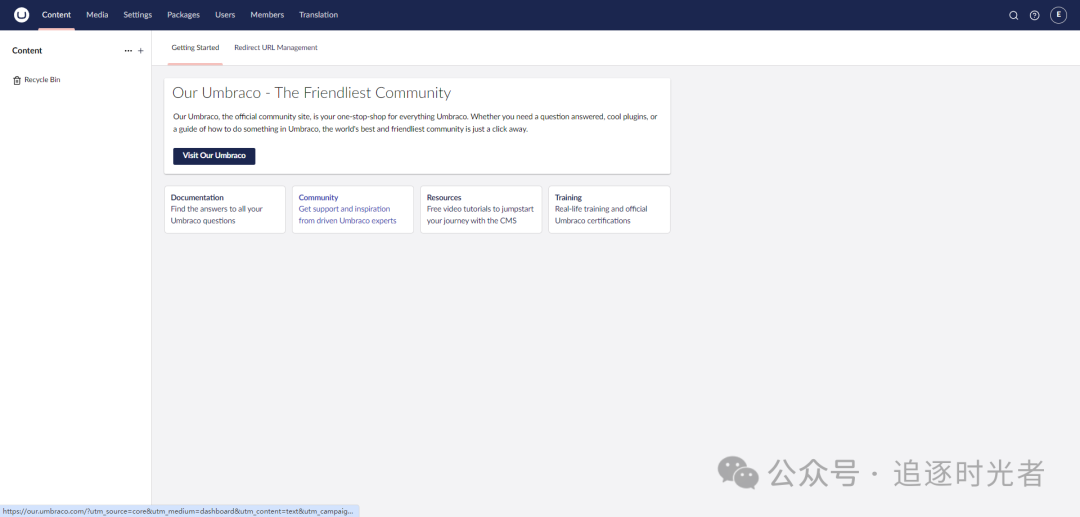1080x517 pixels.
Task: Click the Content sidebar heading
Action: point(27,51)
